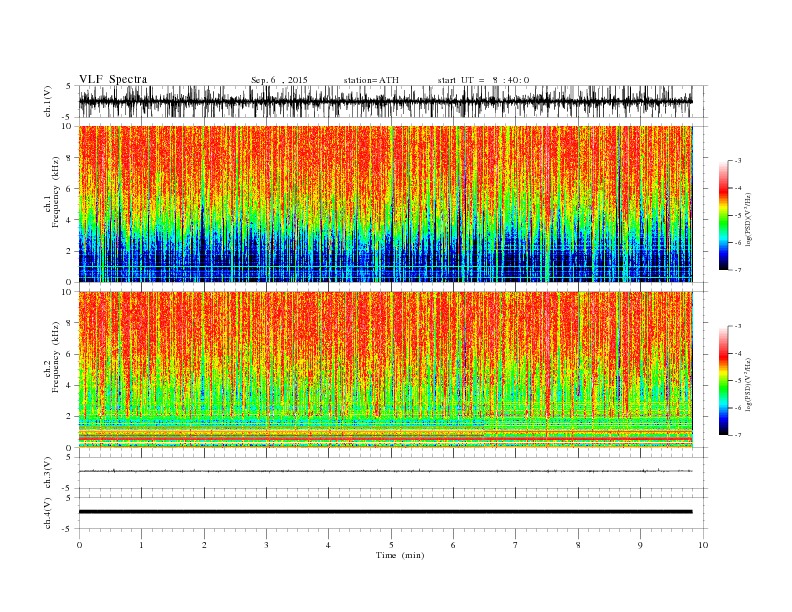
Task: Click the thick ch.4 voltage trace
Action: click(x=385, y=512)
